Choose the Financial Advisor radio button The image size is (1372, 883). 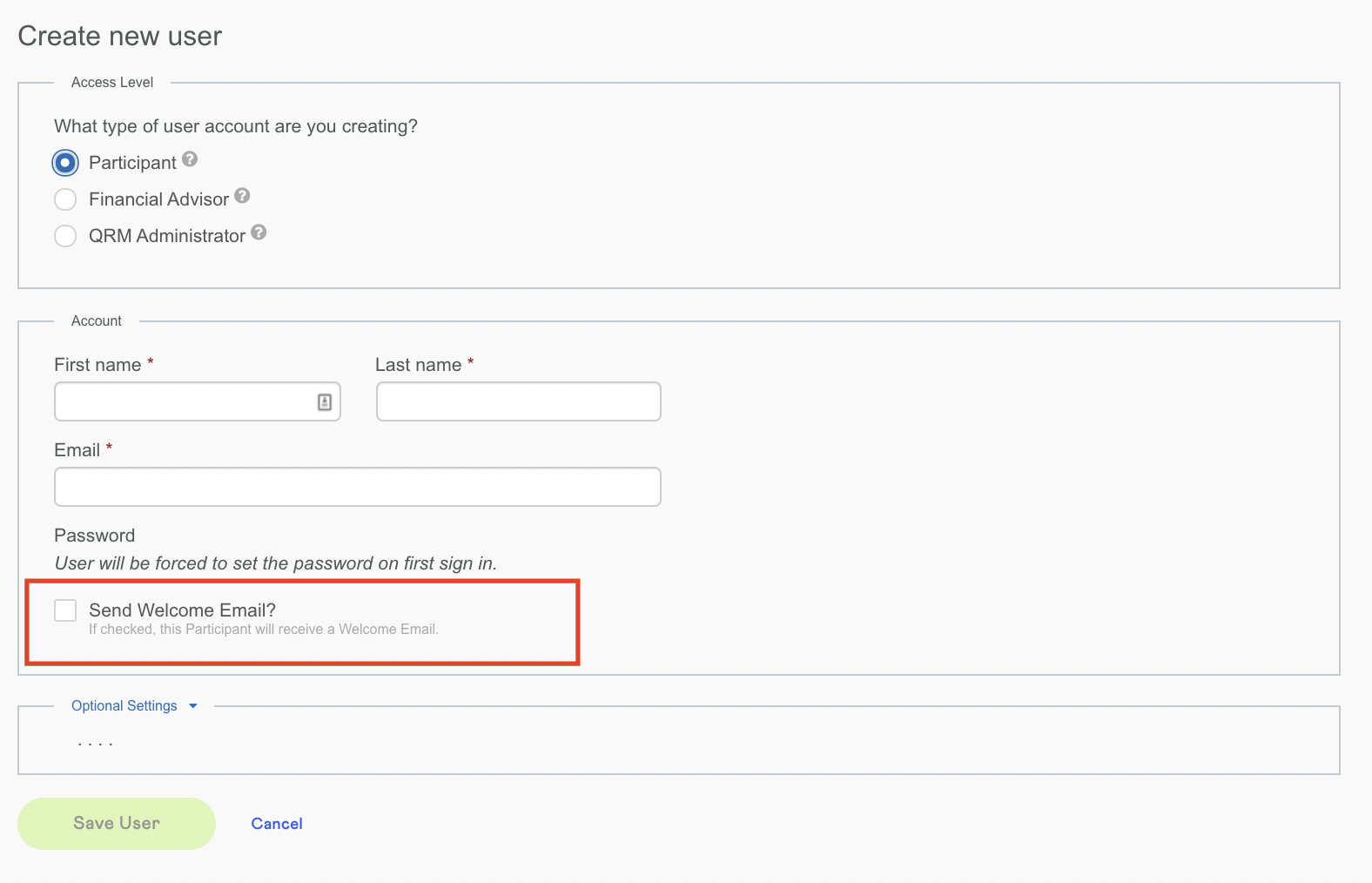[65, 199]
